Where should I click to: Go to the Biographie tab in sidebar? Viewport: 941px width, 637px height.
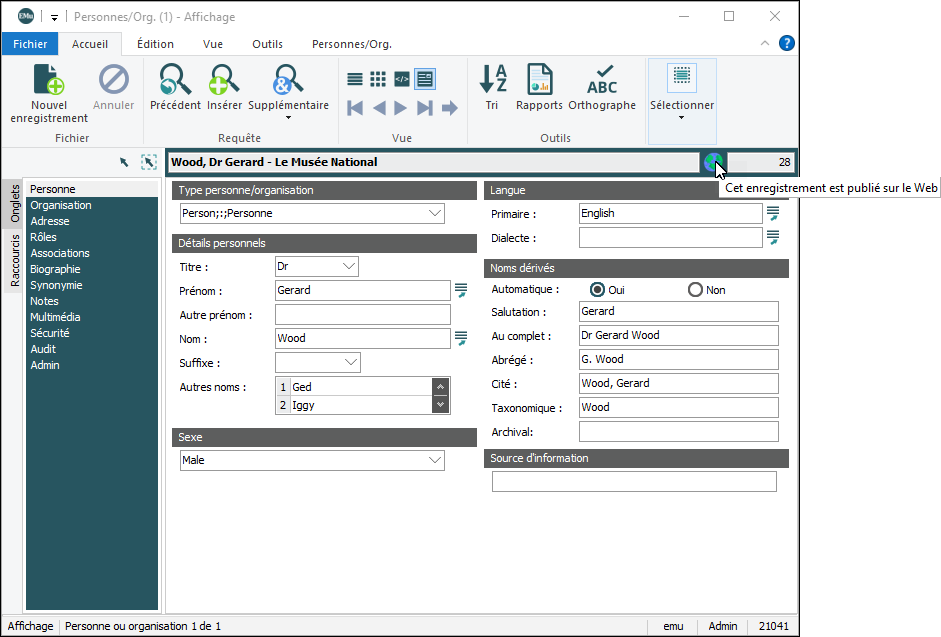pos(55,269)
